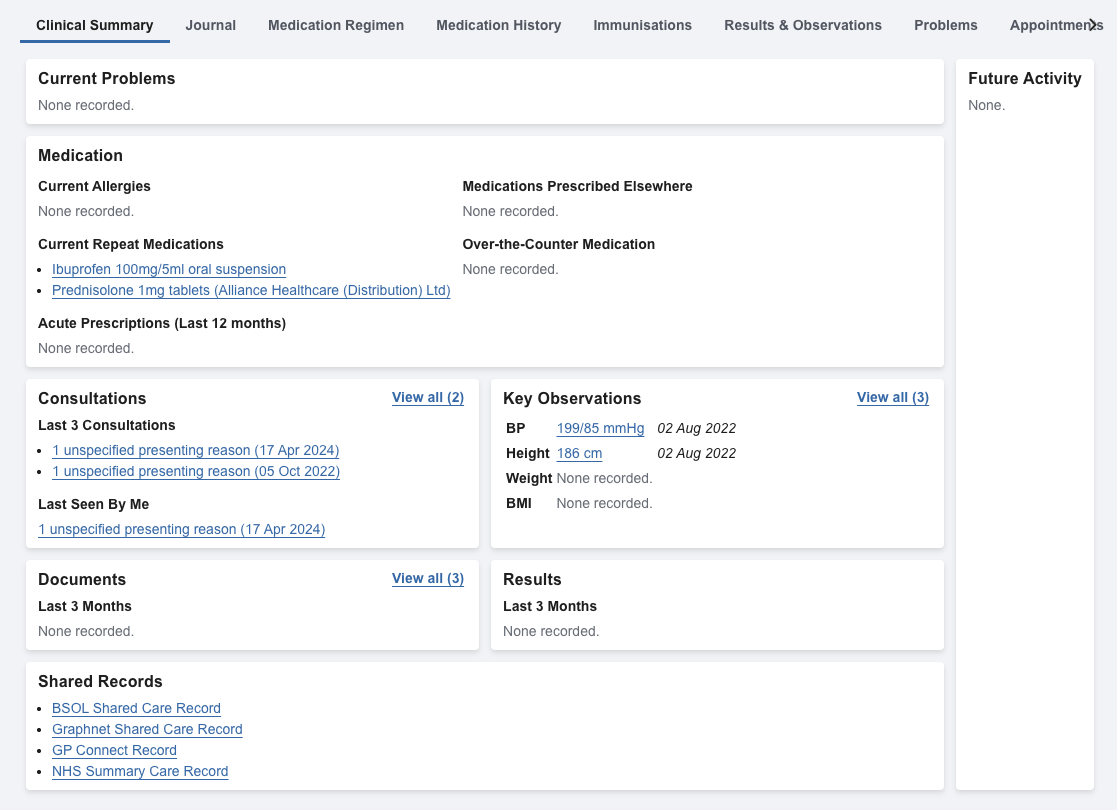View the BP reading 199/85 mmHg

[x=600, y=428]
